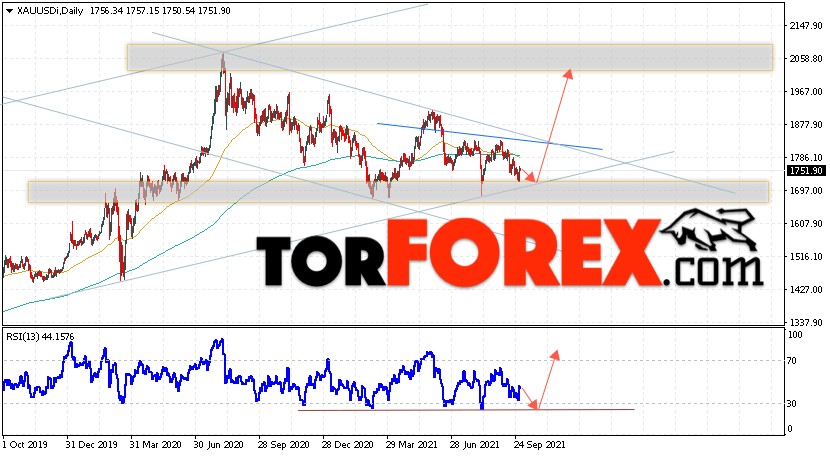The image size is (830, 456).
Task: Click price axis label 2147.90
Action: [806, 25]
